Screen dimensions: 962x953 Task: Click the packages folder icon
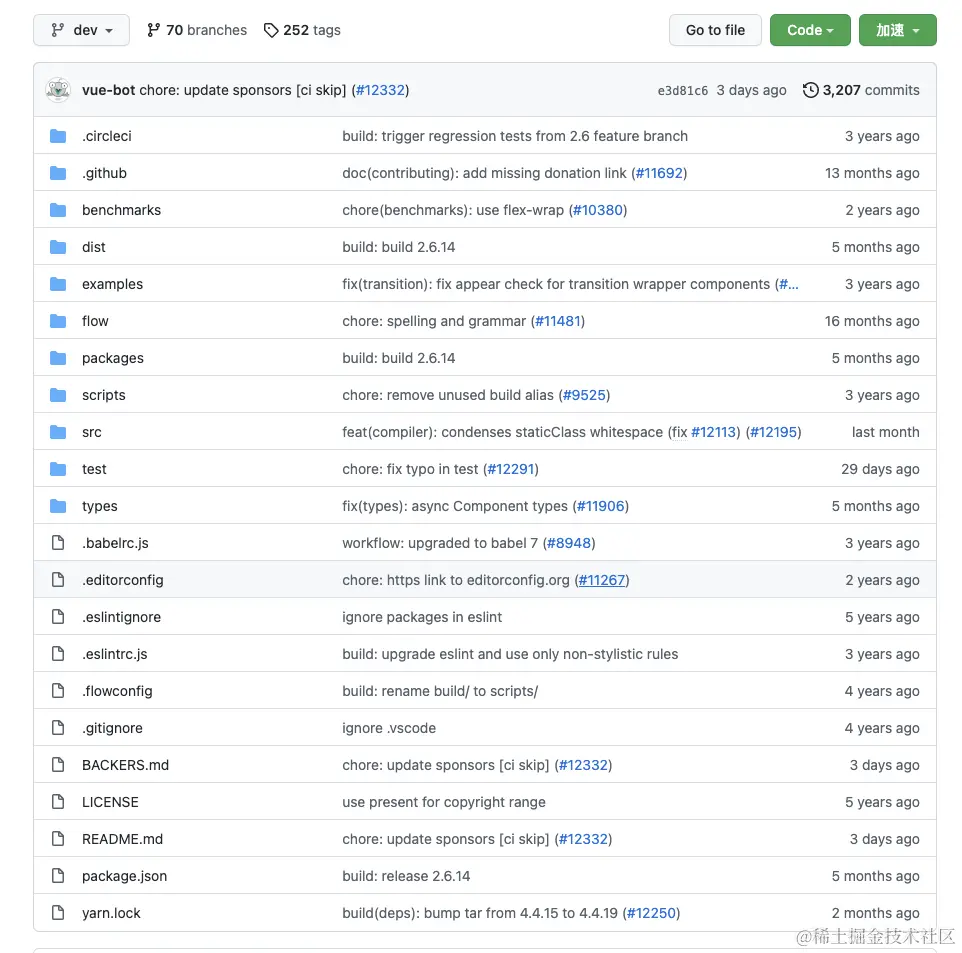coord(58,358)
